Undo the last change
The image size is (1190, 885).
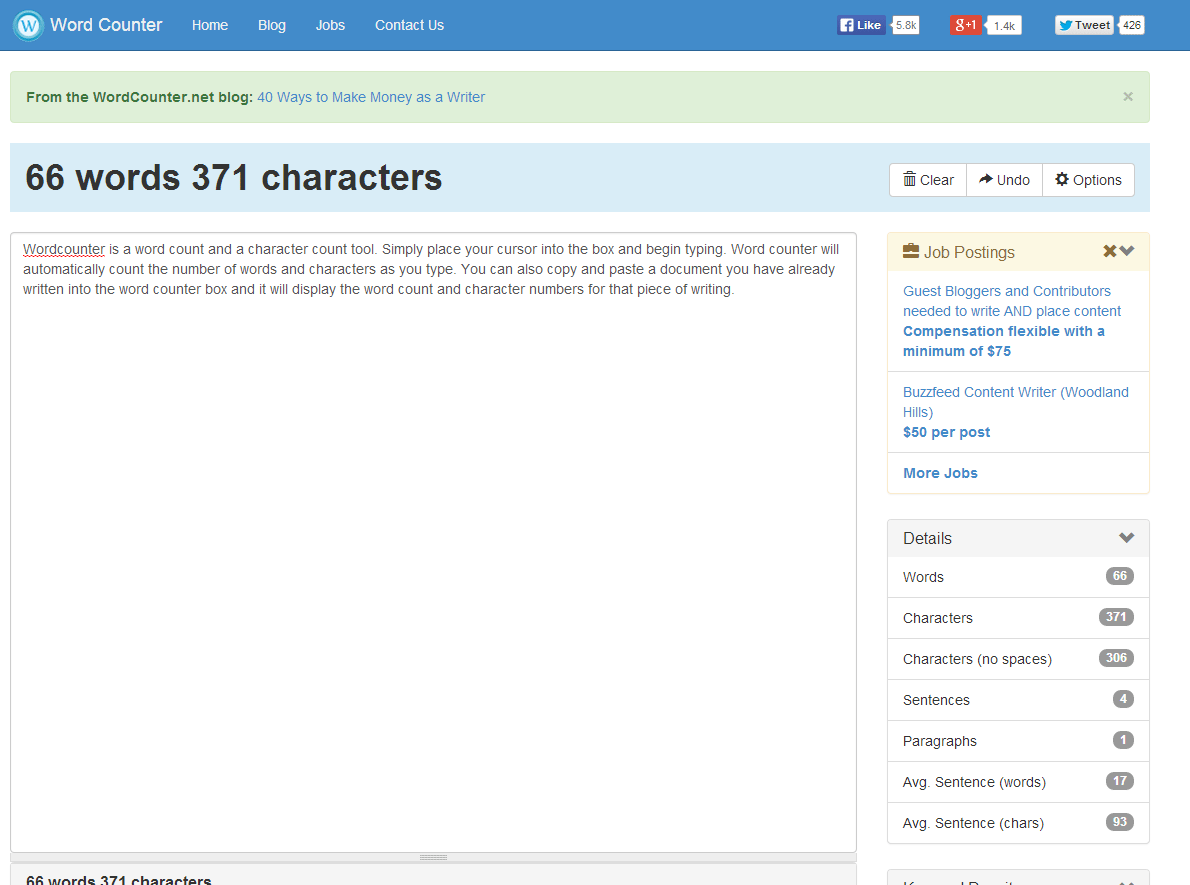(1004, 180)
